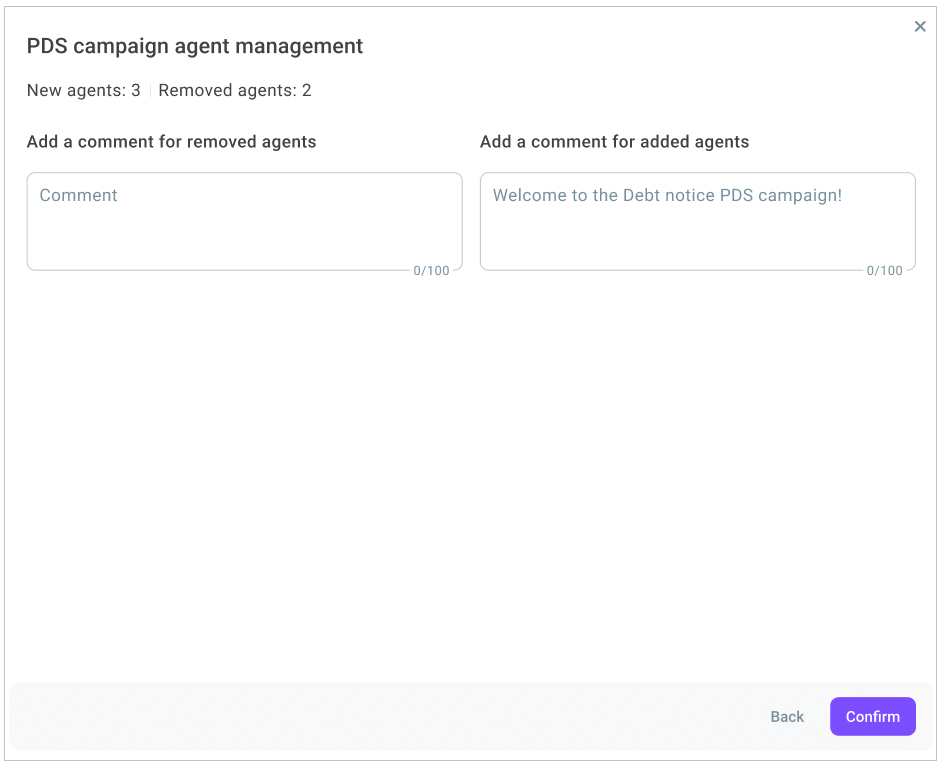
Task: Click the 0/100 counter under removed agents comment
Action: tap(431, 270)
